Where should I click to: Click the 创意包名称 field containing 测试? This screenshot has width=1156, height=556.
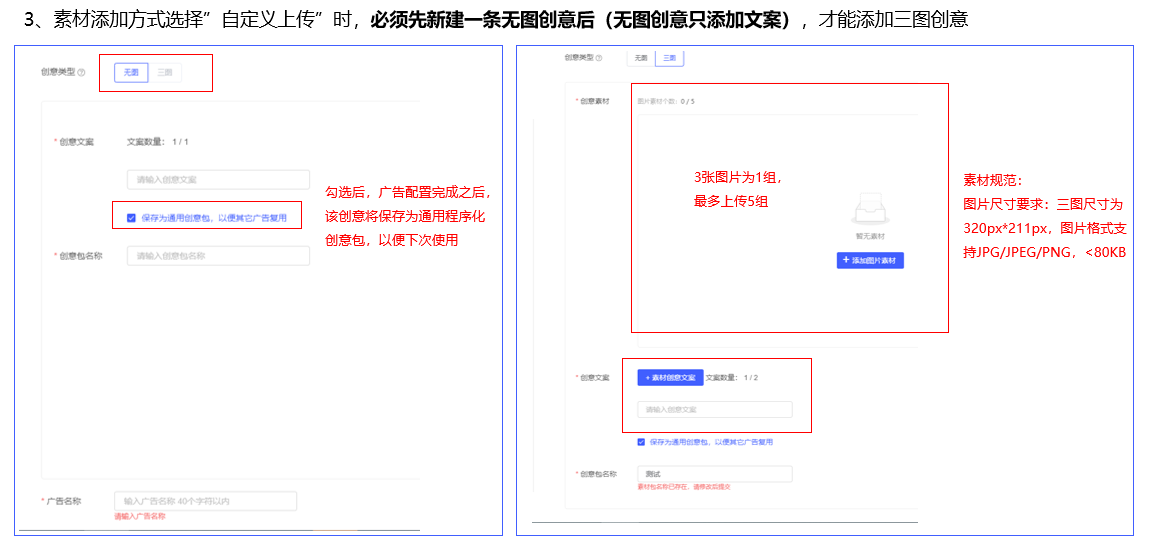coord(714,474)
